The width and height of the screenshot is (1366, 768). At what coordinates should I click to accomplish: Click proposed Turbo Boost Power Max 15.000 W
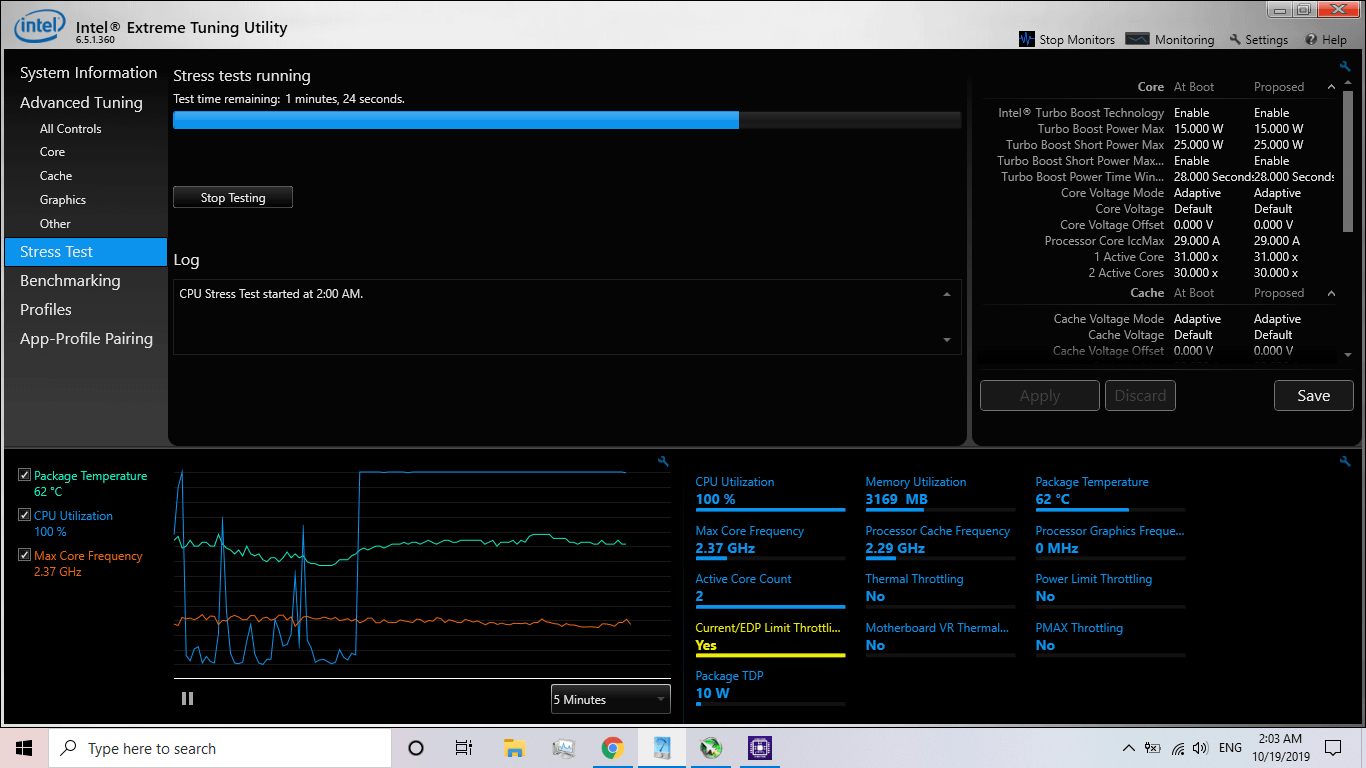(x=1279, y=129)
